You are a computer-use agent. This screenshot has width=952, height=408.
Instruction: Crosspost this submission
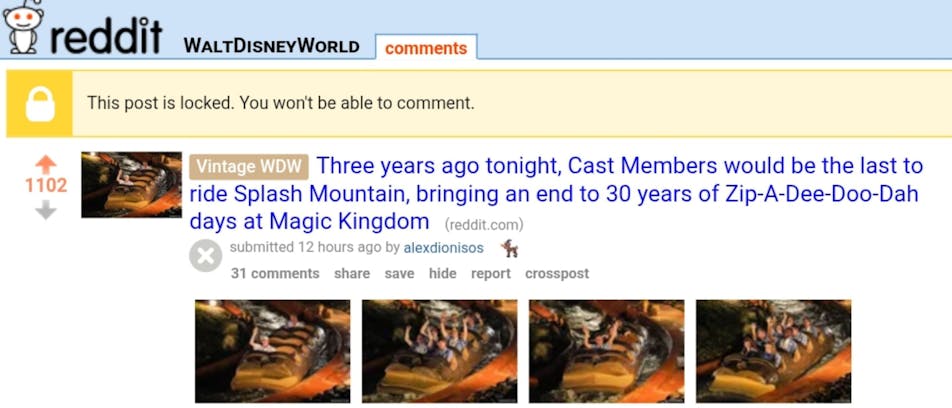pos(557,274)
